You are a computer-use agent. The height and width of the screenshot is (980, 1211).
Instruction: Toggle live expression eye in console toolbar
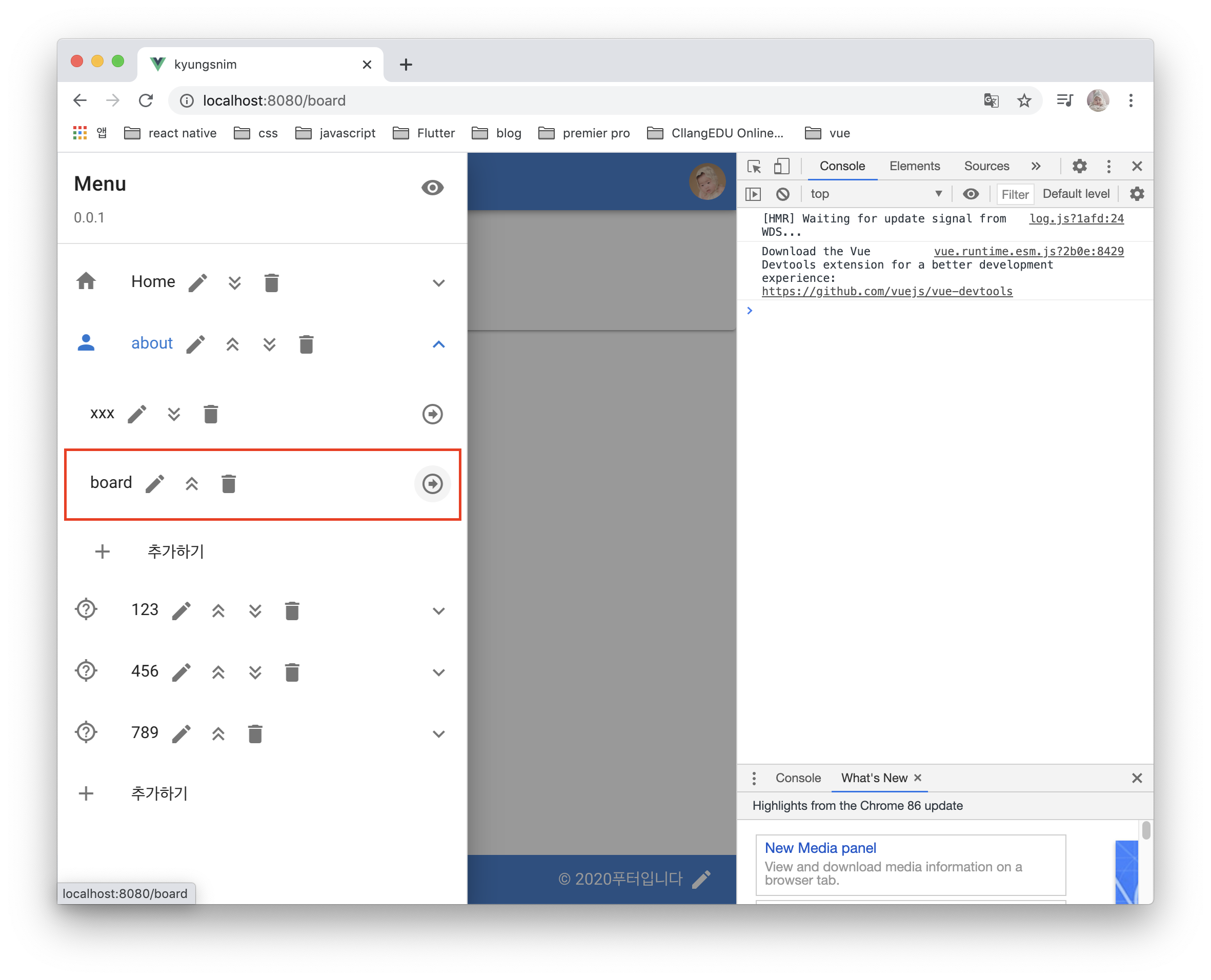tap(971, 194)
